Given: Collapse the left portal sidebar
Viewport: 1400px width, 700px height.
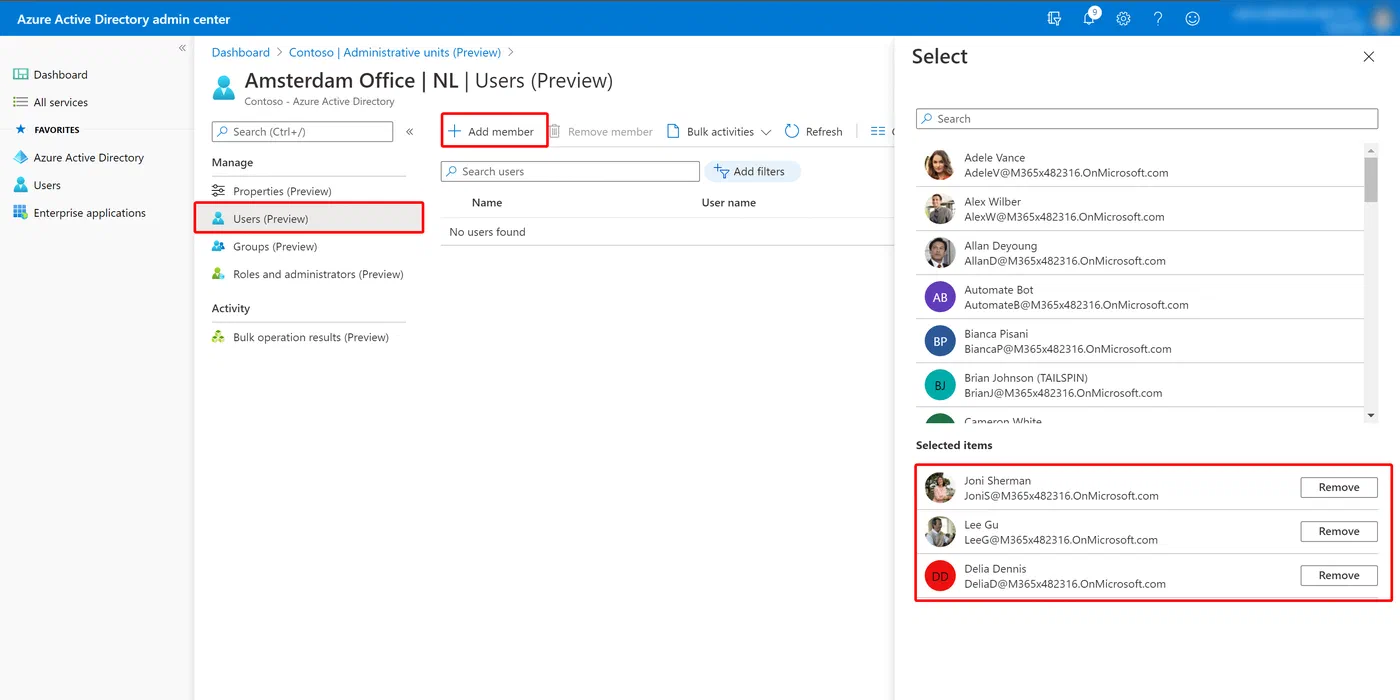Looking at the screenshot, I should pyautogui.click(x=182, y=48).
